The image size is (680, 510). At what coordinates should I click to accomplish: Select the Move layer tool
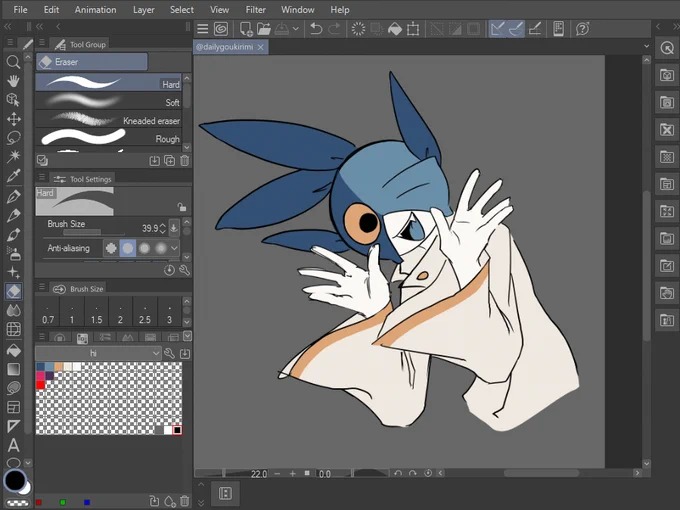(13, 119)
